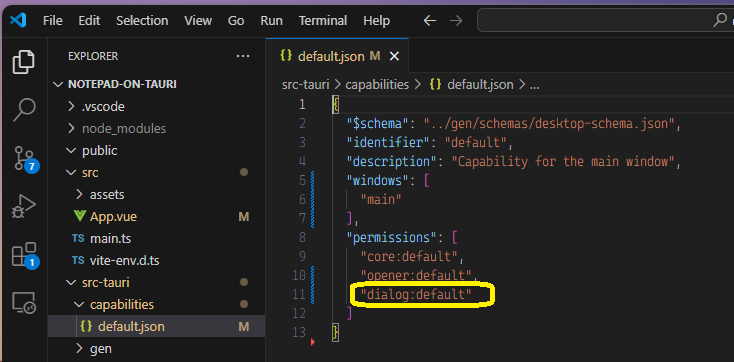734x362 pixels.
Task: Open Explorer's more actions ellipsis
Action: [x=242, y=56]
